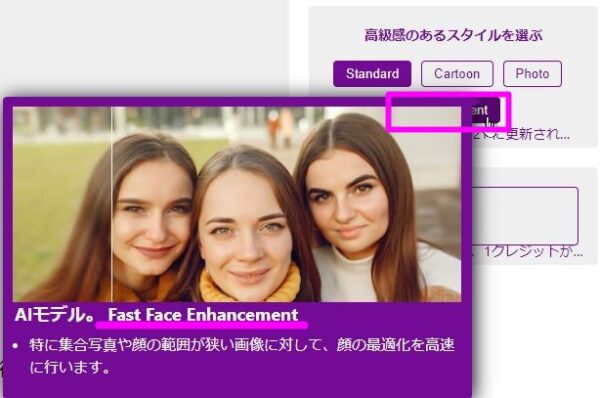The image size is (600, 398).
Task: Pick the Photo style option
Action: point(532,73)
